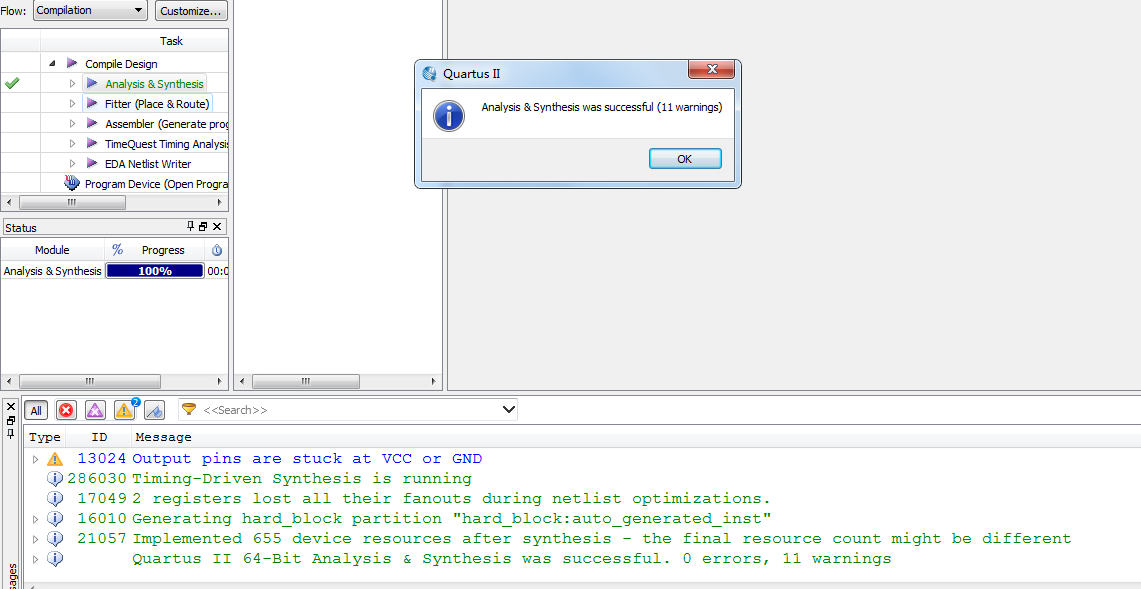Toggle the error messages filter

tap(66, 411)
